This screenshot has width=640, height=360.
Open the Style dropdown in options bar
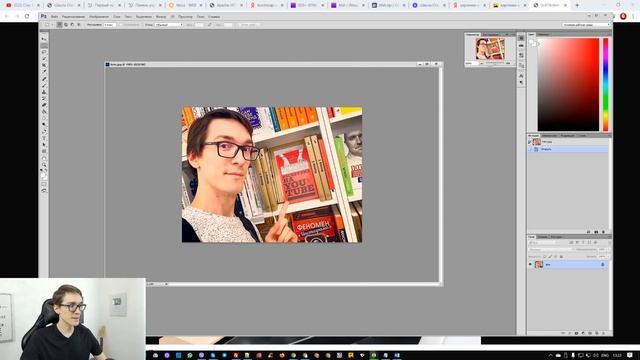click(x=169, y=24)
